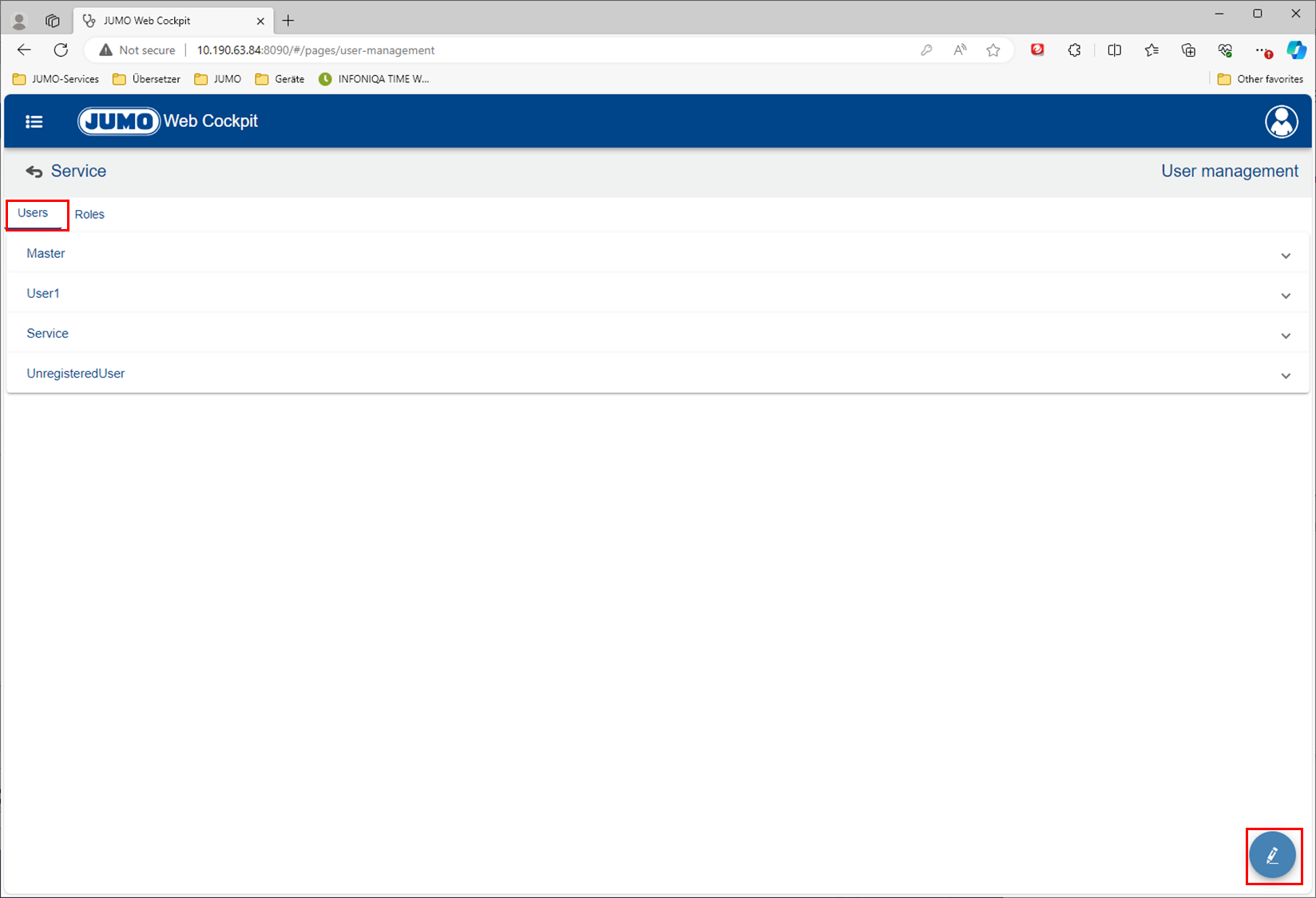Open a new browser tab
The width and height of the screenshot is (1316, 898).
click(x=288, y=21)
